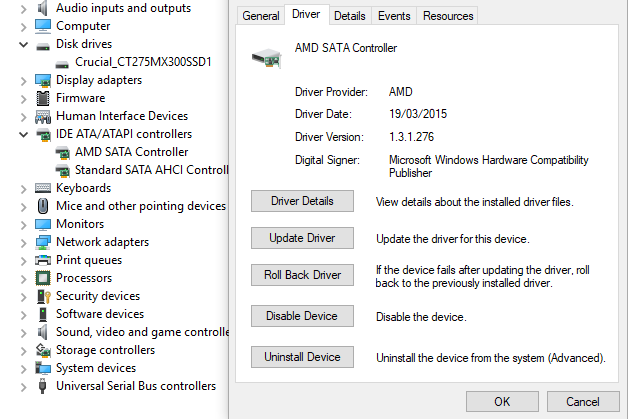Expand the Human Interface Devices node
This screenshot has width=628, height=419.
[x=24, y=117]
